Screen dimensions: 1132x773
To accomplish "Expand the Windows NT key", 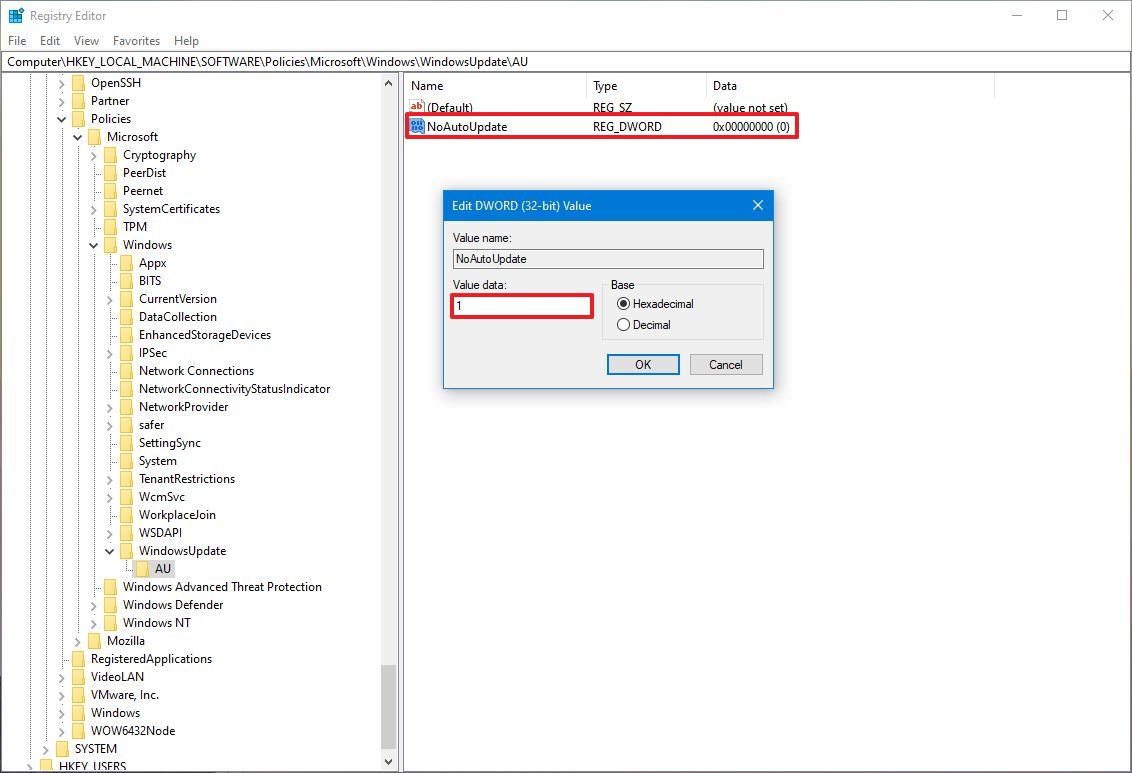I will 93,623.
